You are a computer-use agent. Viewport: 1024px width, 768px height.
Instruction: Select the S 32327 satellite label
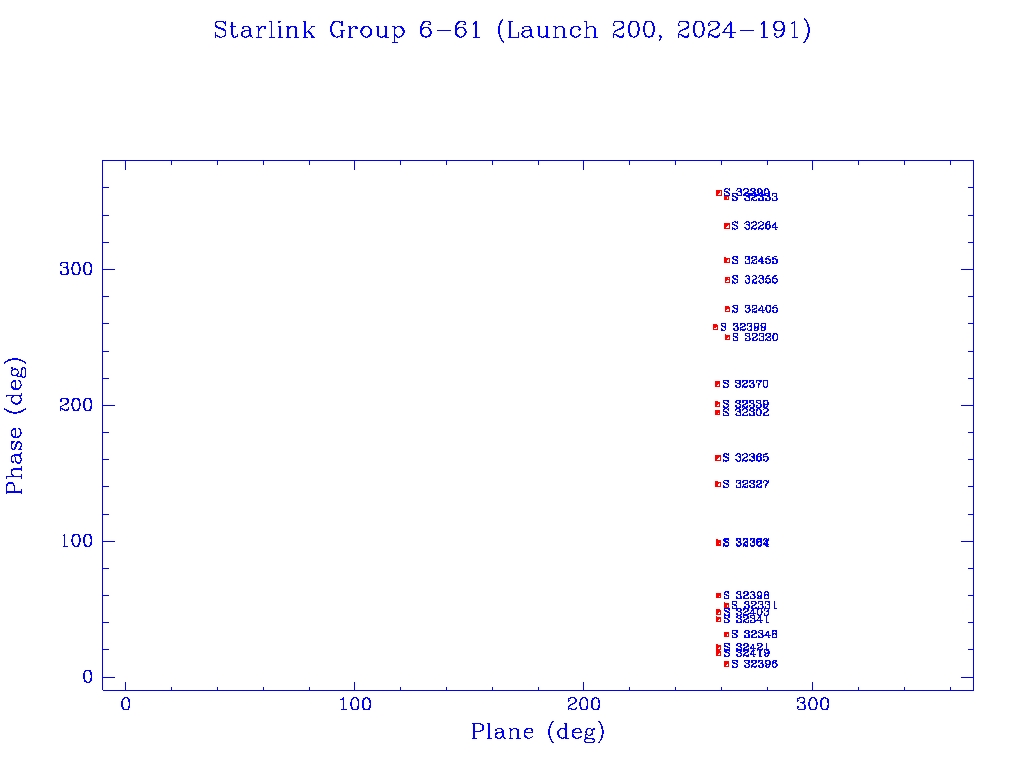coord(745,485)
